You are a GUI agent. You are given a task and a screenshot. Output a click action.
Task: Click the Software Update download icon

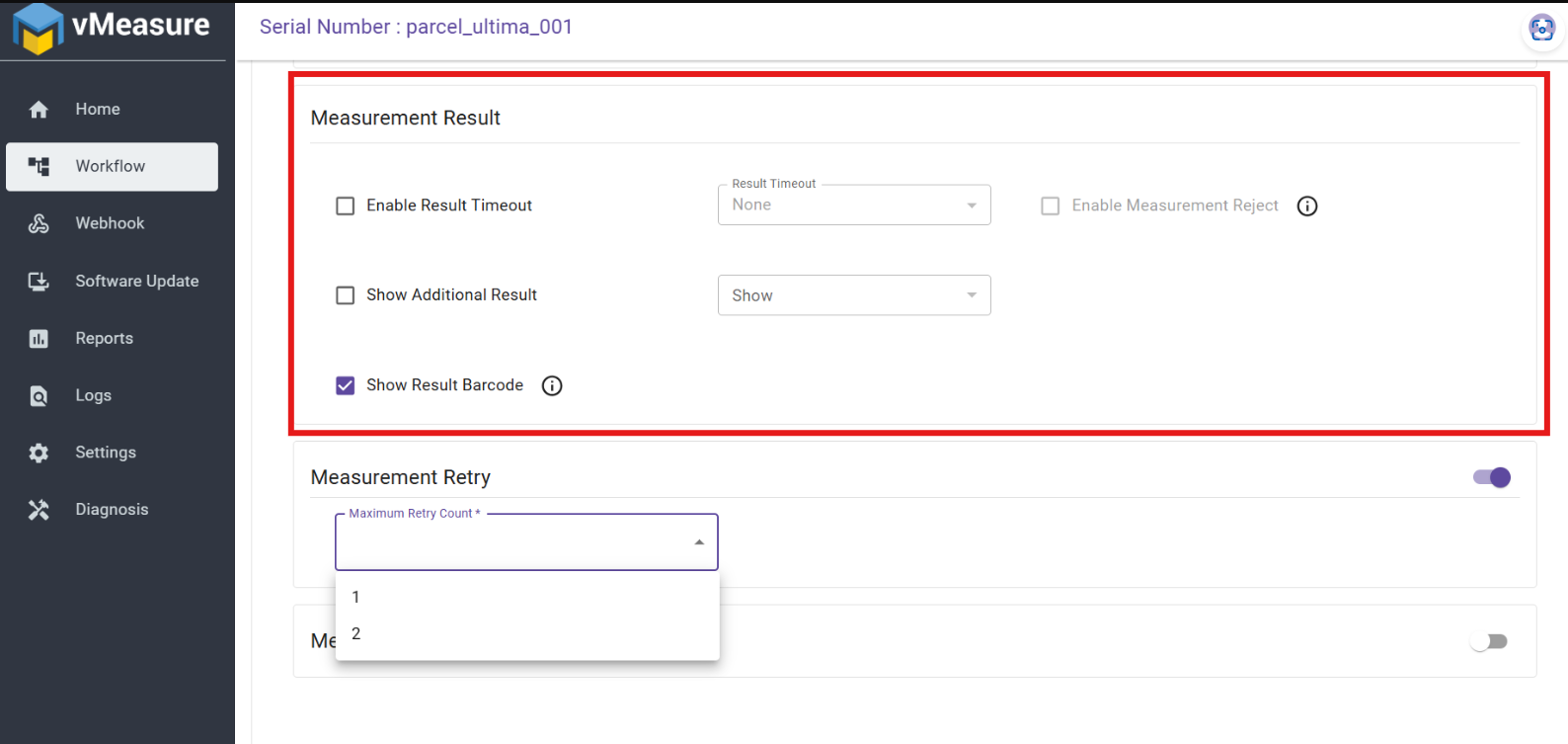(39, 282)
